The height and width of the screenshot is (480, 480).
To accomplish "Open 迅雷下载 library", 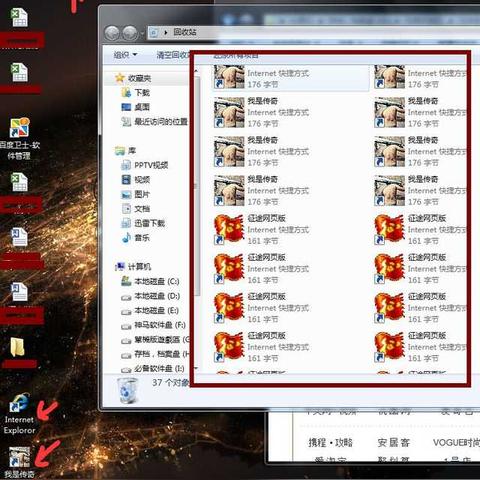I will coord(149,223).
